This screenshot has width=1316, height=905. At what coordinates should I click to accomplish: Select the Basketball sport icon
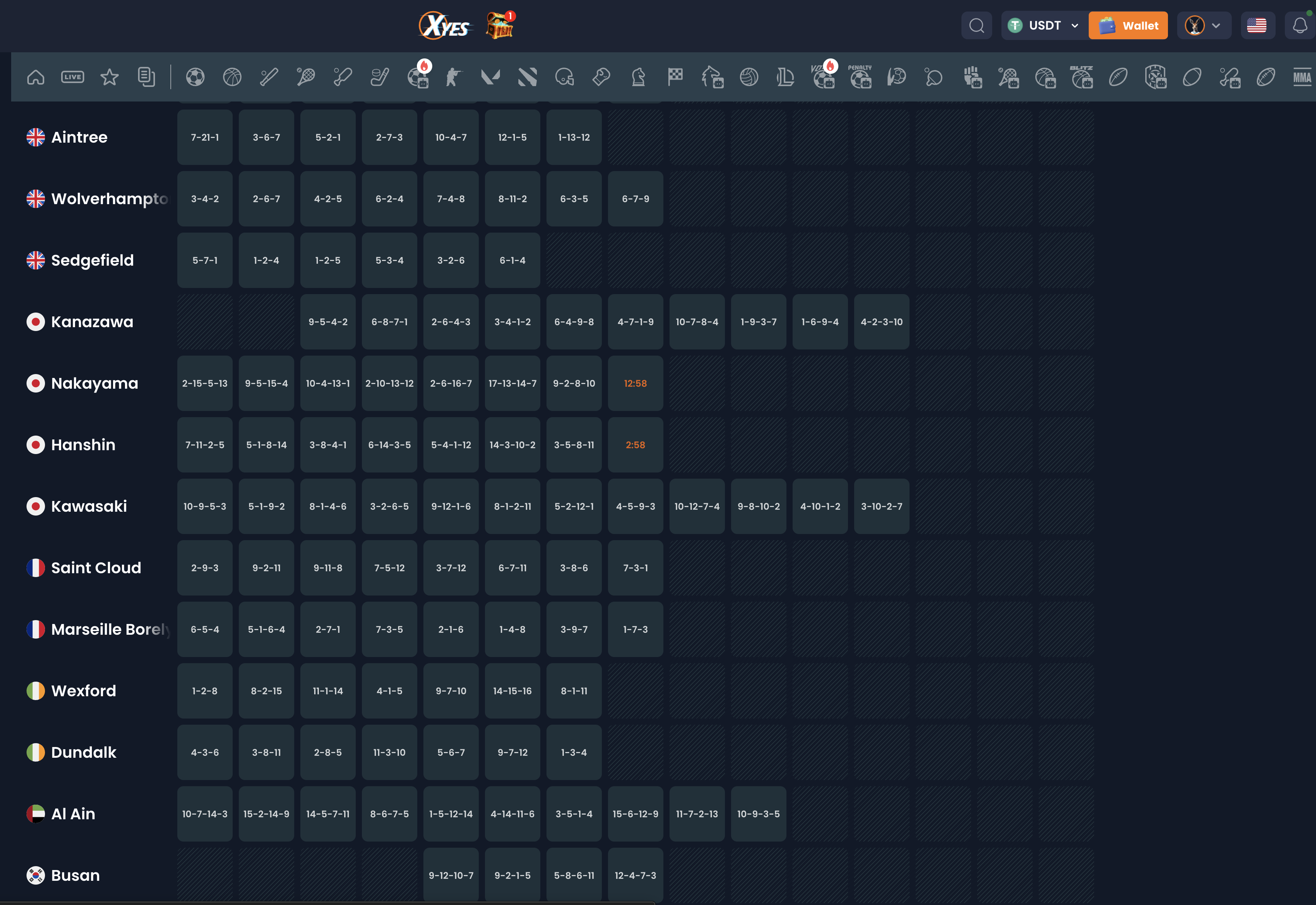232,77
